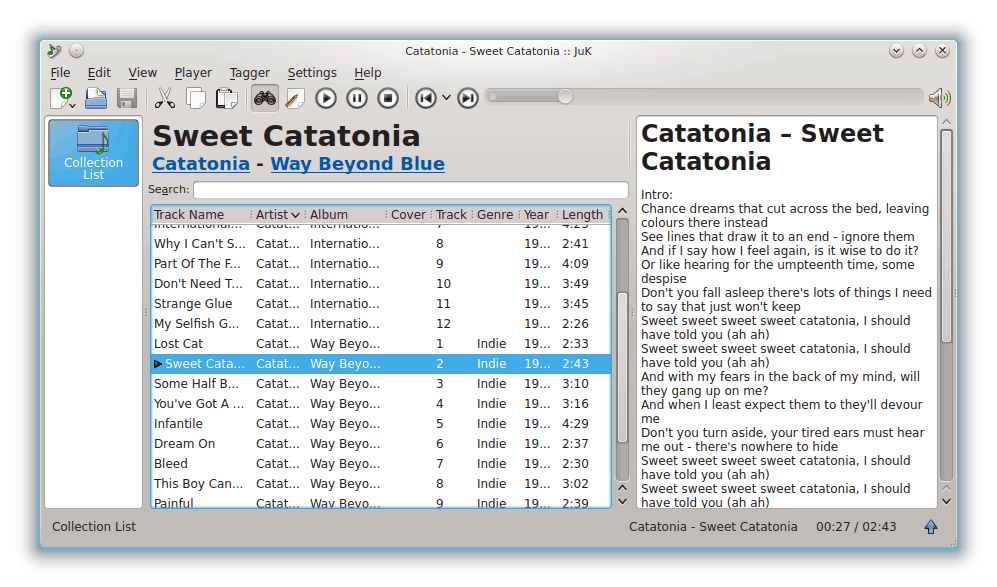Open the Tagger menu

249,72
